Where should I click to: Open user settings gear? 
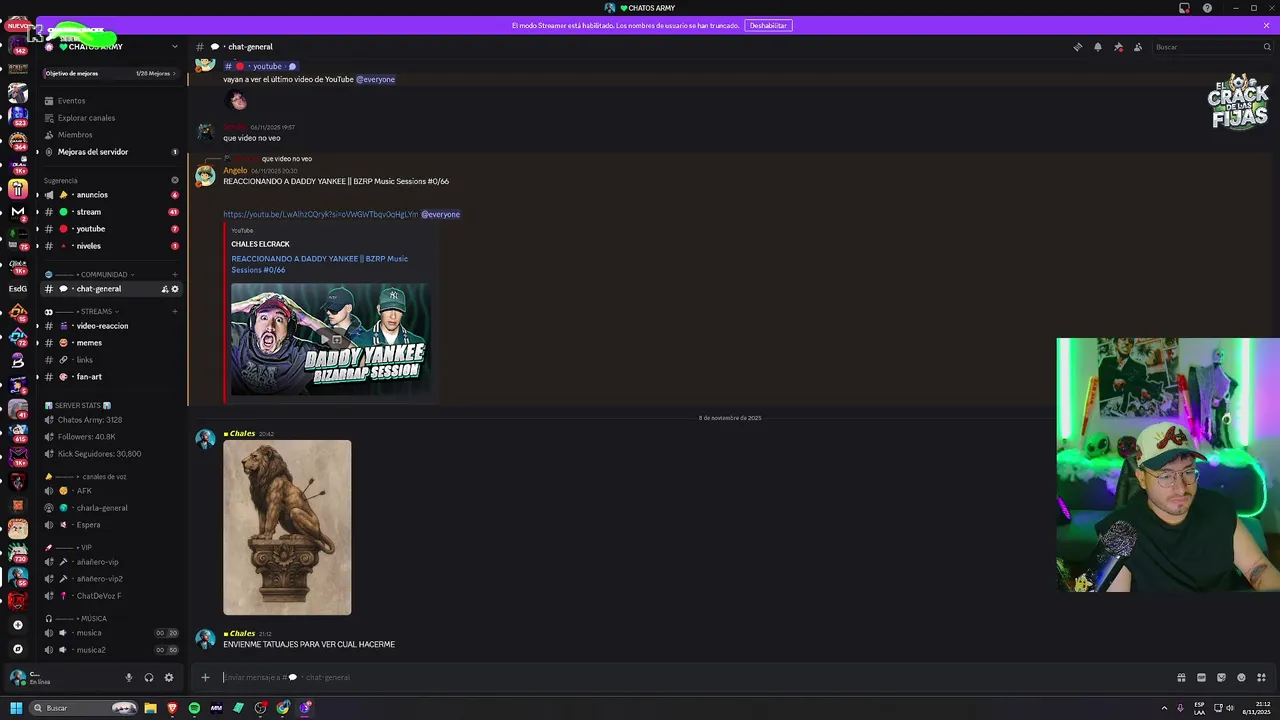click(169, 677)
